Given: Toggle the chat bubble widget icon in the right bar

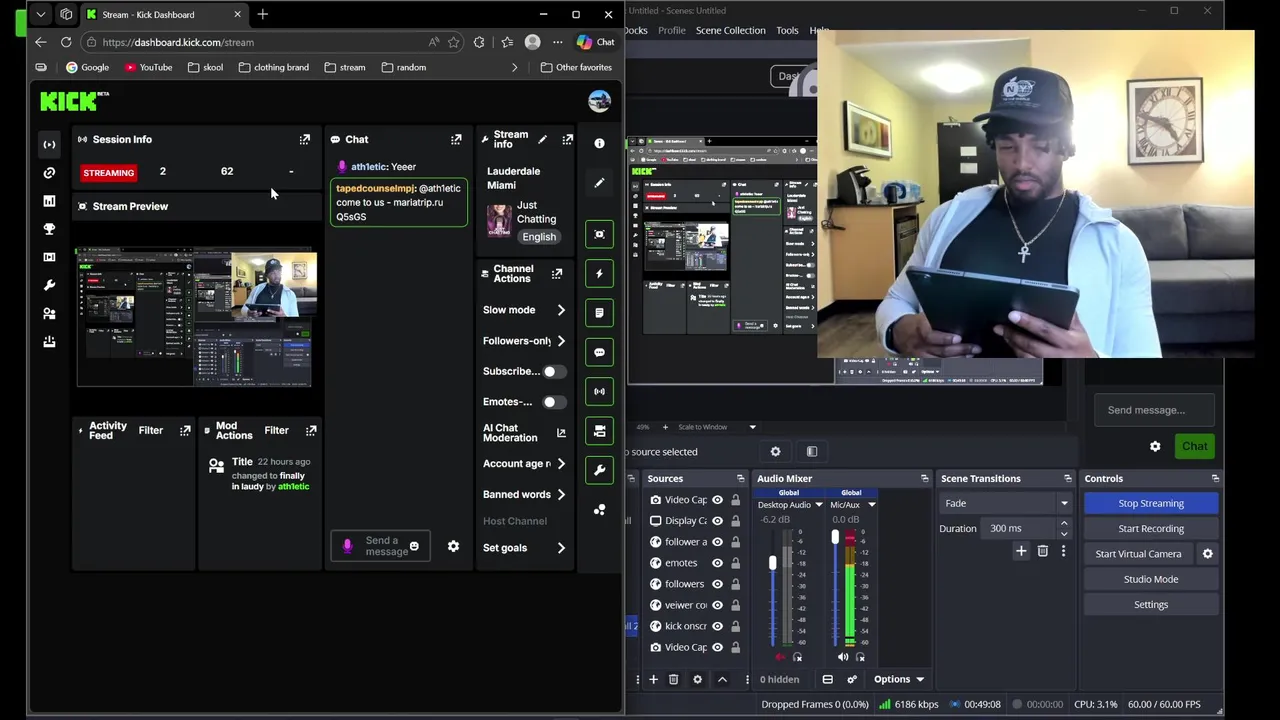Looking at the screenshot, I should pyautogui.click(x=599, y=352).
